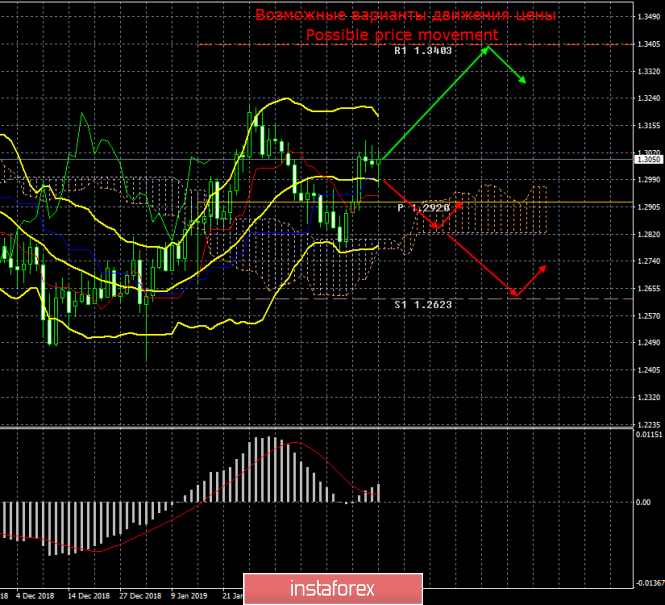The height and width of the screenshot is (605, 665).
Task: Click the 0.01151 MACD scale value
Action: 648,435
